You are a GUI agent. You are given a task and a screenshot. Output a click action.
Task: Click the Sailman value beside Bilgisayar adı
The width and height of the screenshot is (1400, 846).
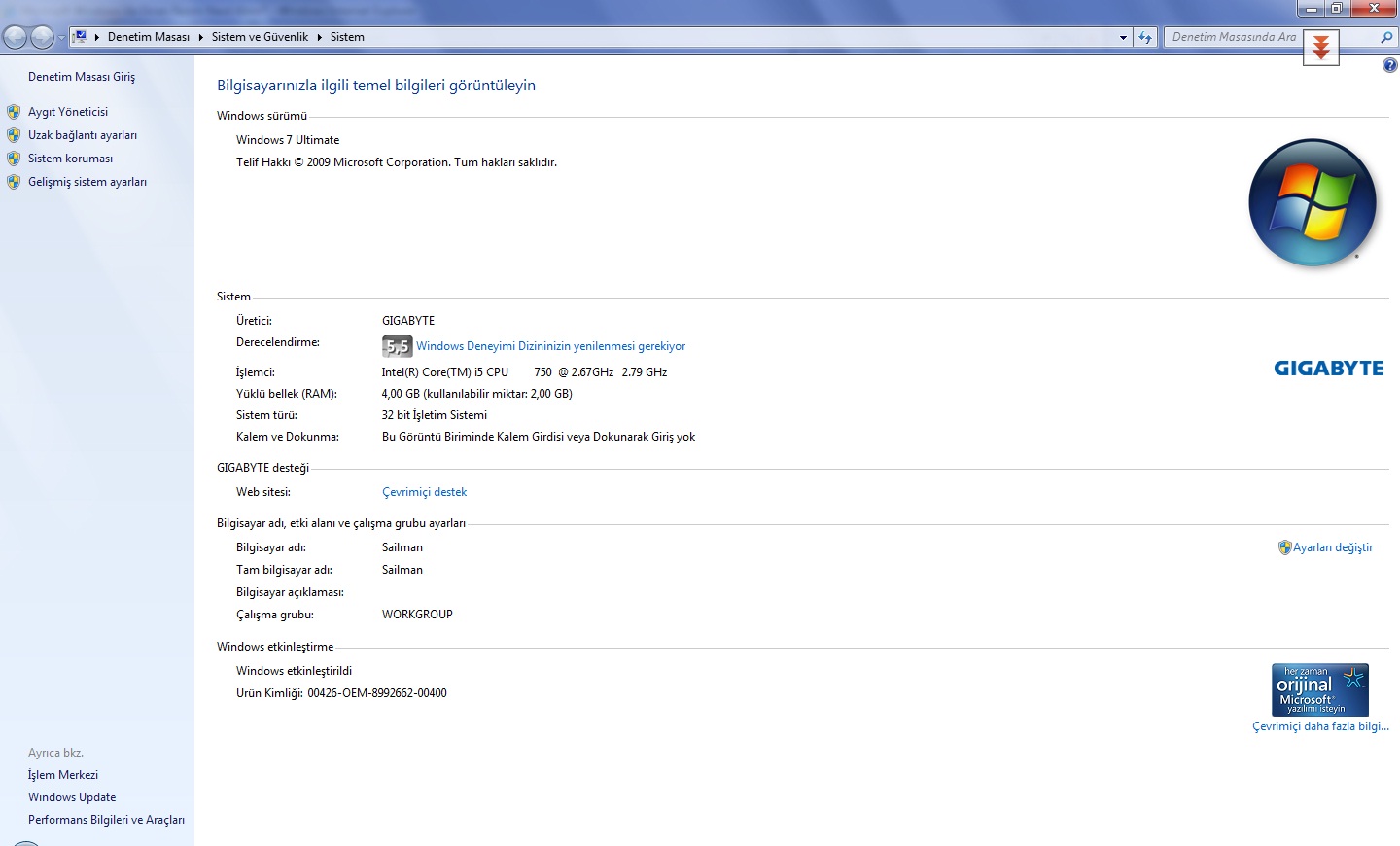click(402, 547)
